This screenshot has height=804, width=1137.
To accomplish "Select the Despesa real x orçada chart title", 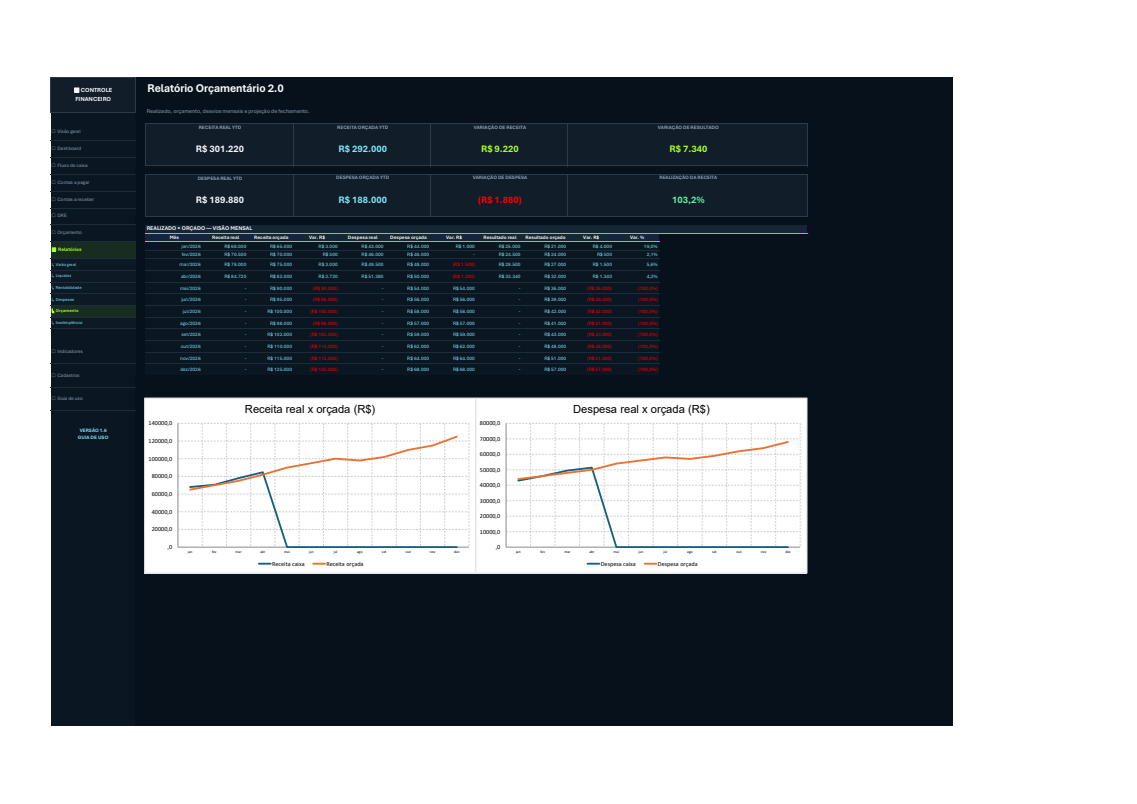I will click(641, 410).
